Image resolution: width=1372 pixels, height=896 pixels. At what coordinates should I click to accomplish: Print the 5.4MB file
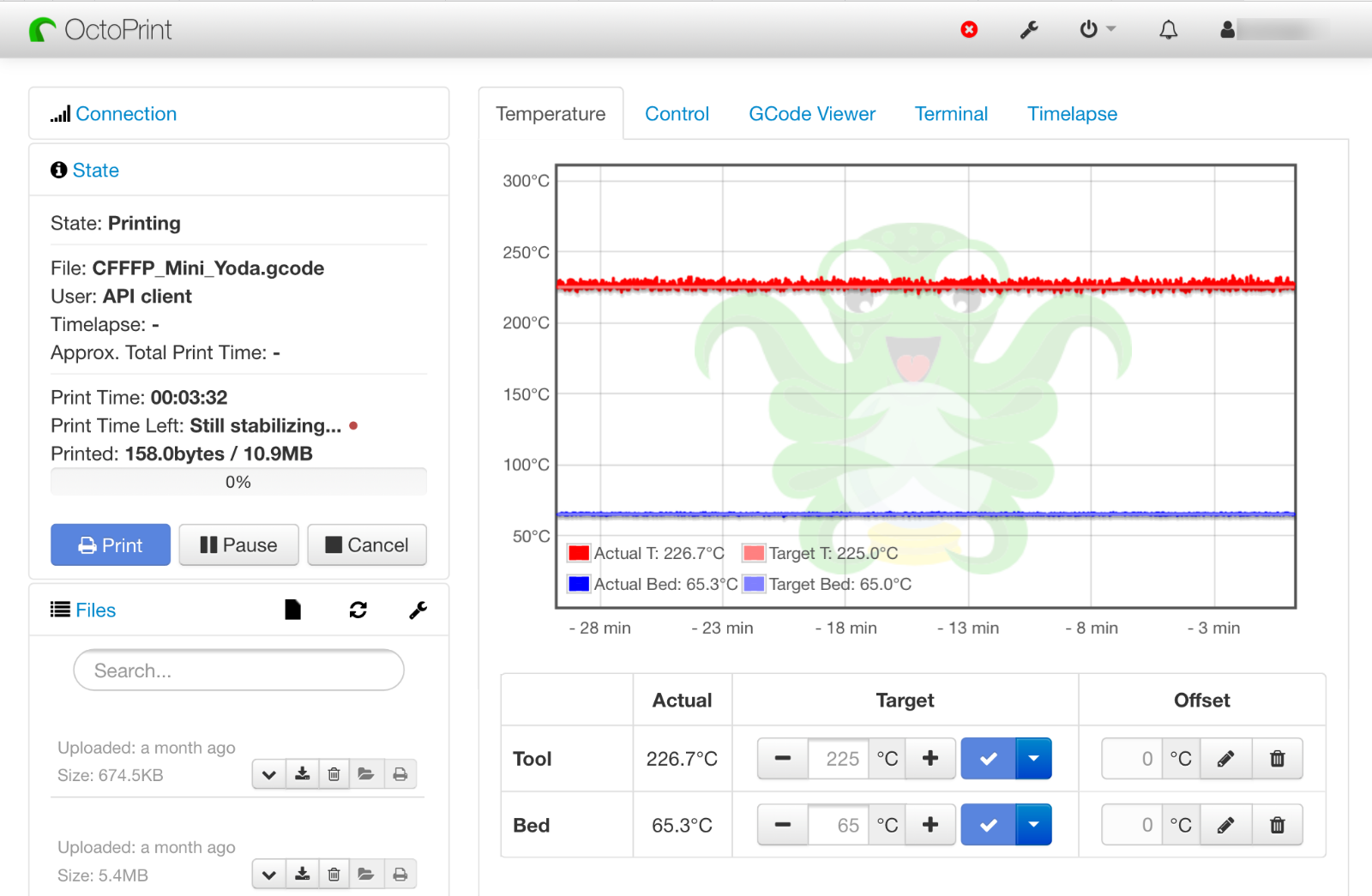(x=400, y=875)
